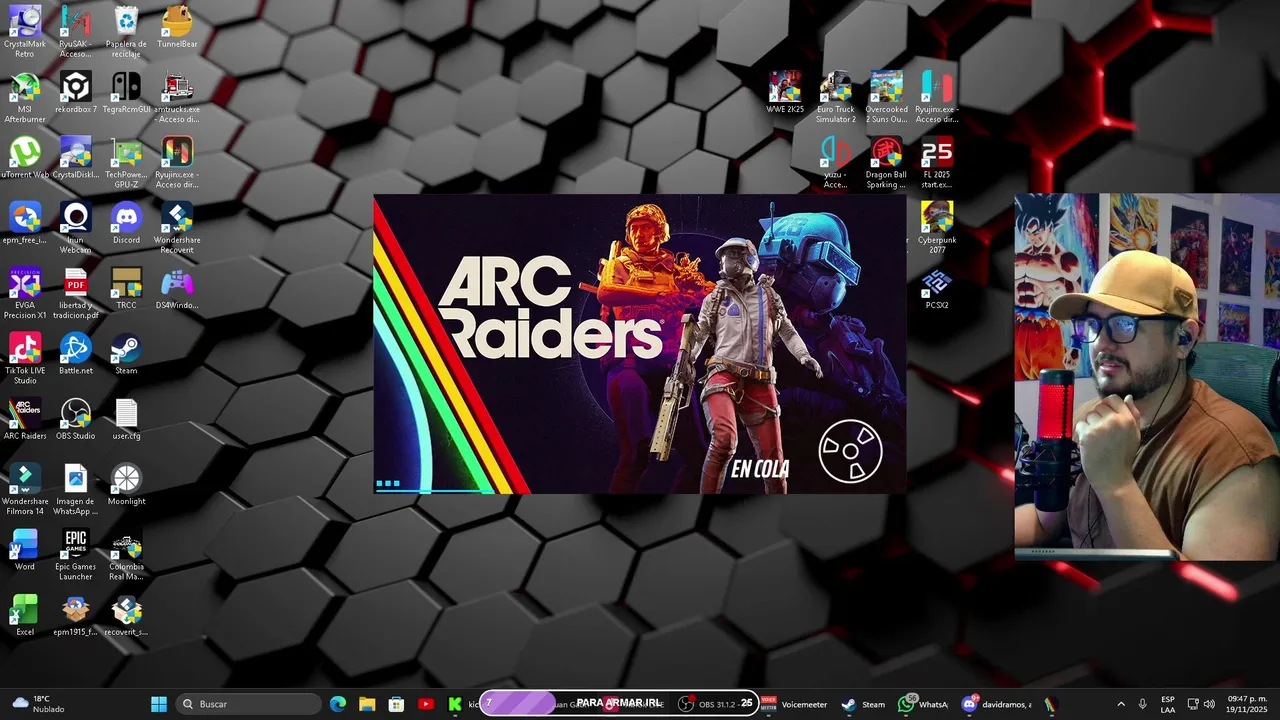Open the TikTok LIVE Studio desktop icon
The image size is (1280, 720).
[x=24, y=358]
